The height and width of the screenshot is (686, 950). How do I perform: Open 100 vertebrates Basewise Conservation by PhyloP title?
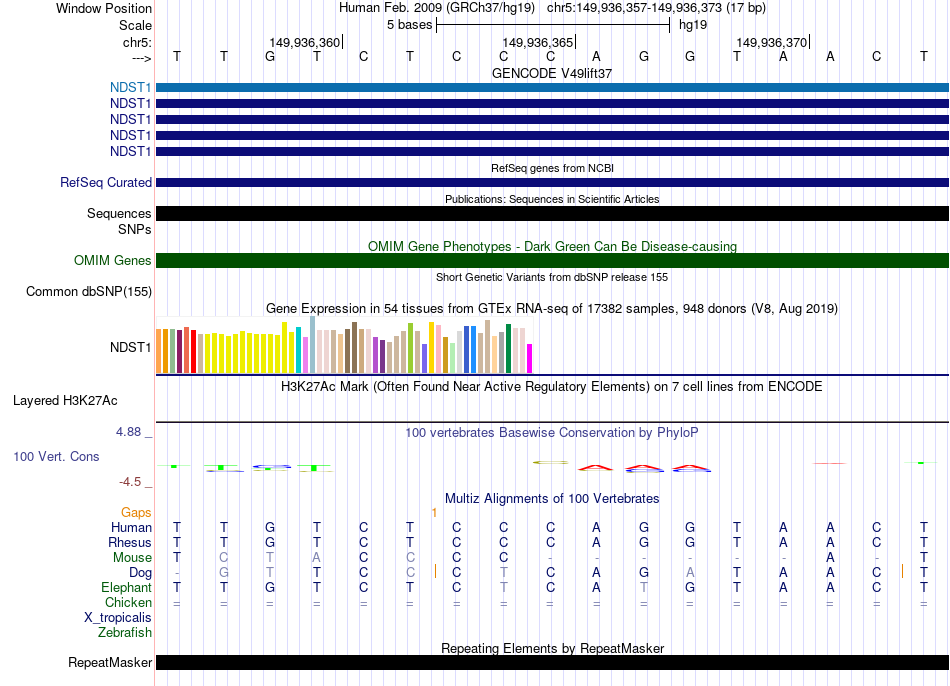coord(552,433)
